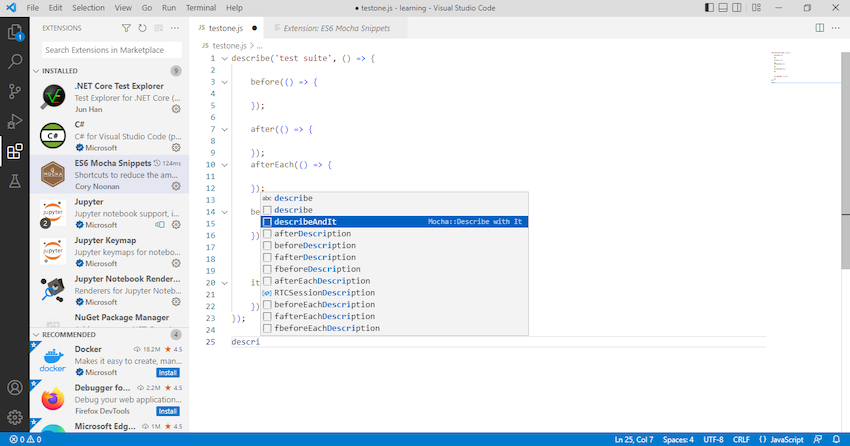Open Extensions panel more actions menu
850x446 pixels.
coord(175,28)
